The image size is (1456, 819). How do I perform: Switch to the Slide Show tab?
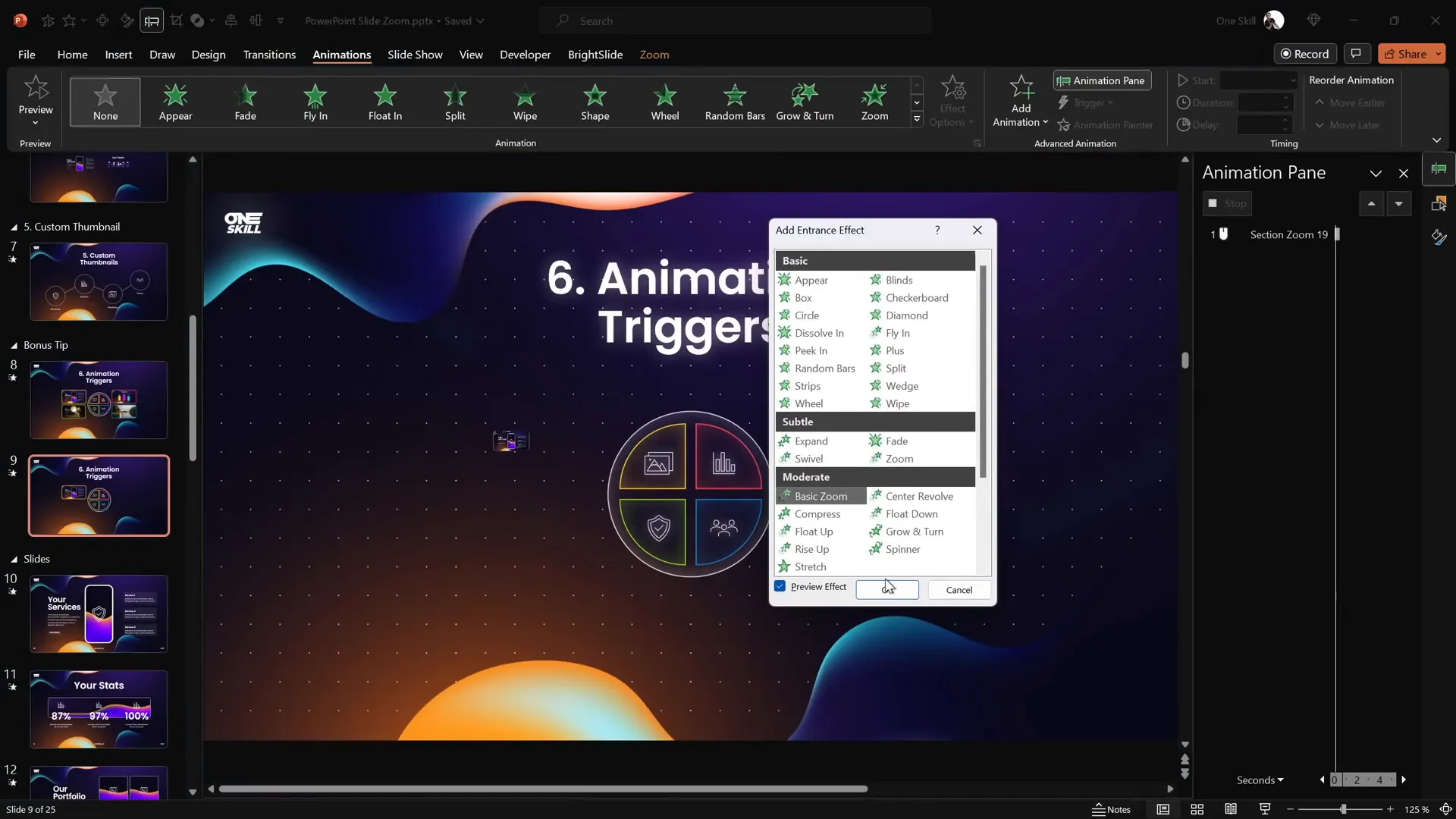pos(415,55)
